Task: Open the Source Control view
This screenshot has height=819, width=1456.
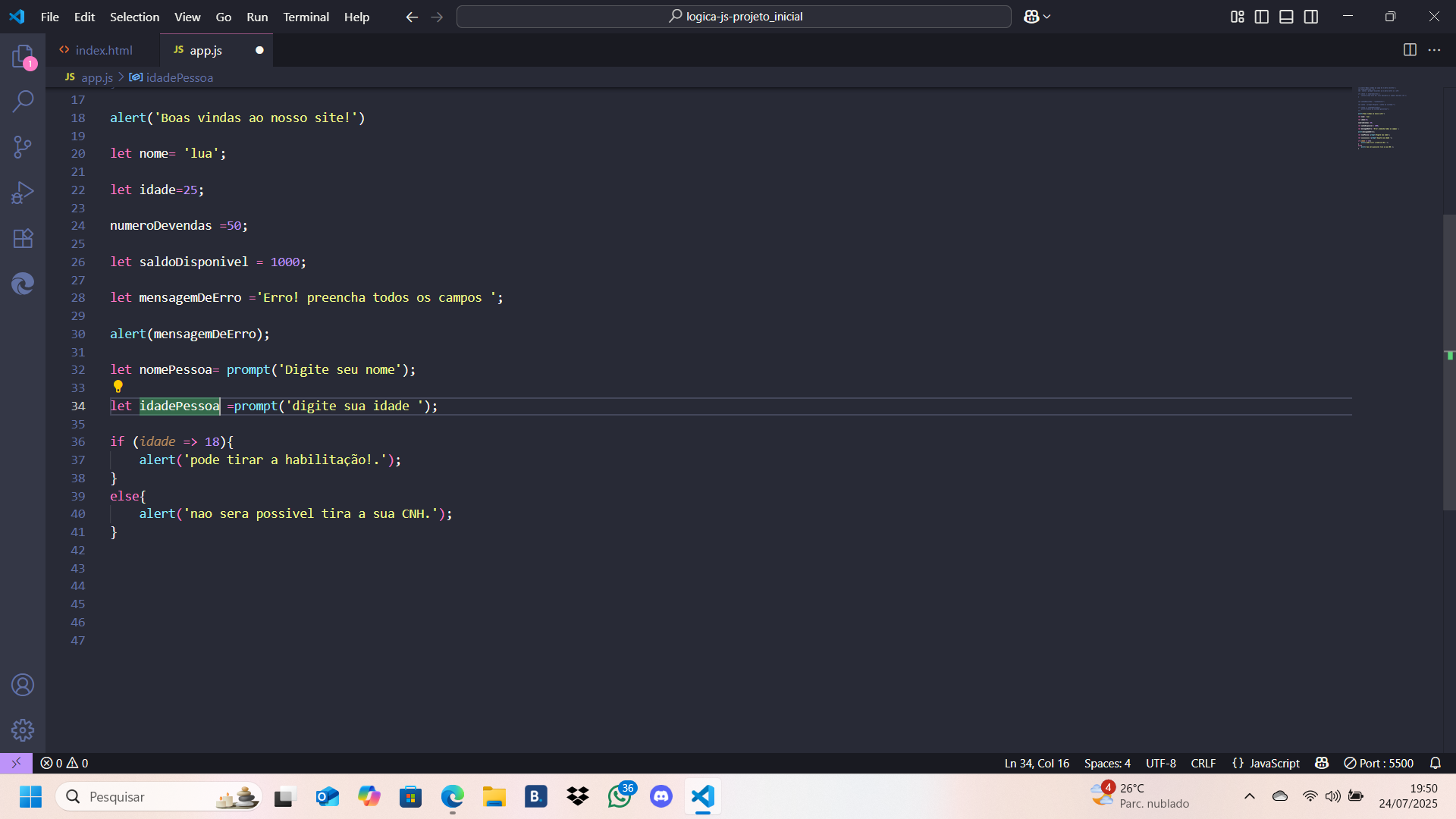Action: coord(23,146)
